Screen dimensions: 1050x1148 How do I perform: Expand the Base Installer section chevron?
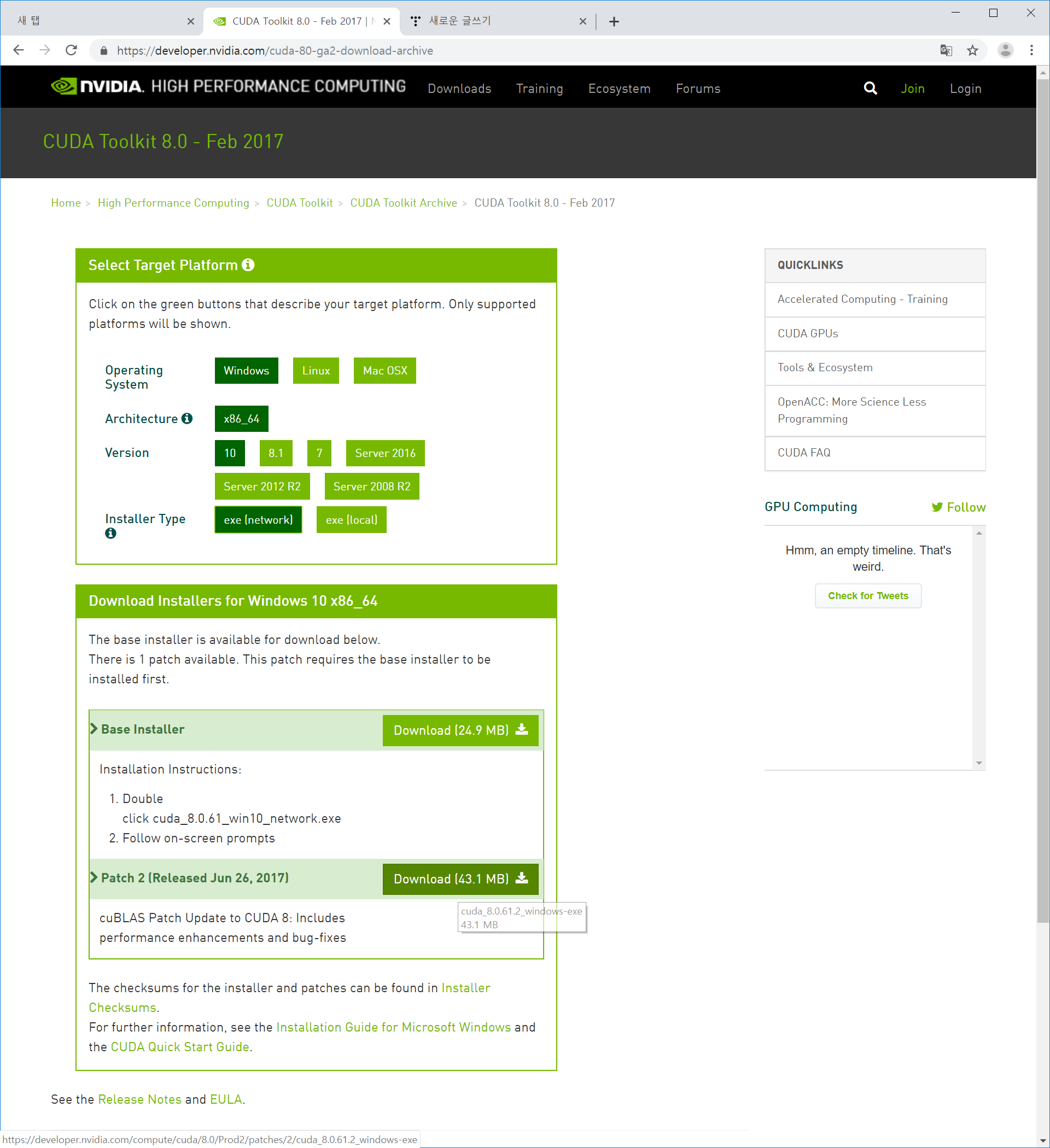pyautogui.click(x=95, y=729)
